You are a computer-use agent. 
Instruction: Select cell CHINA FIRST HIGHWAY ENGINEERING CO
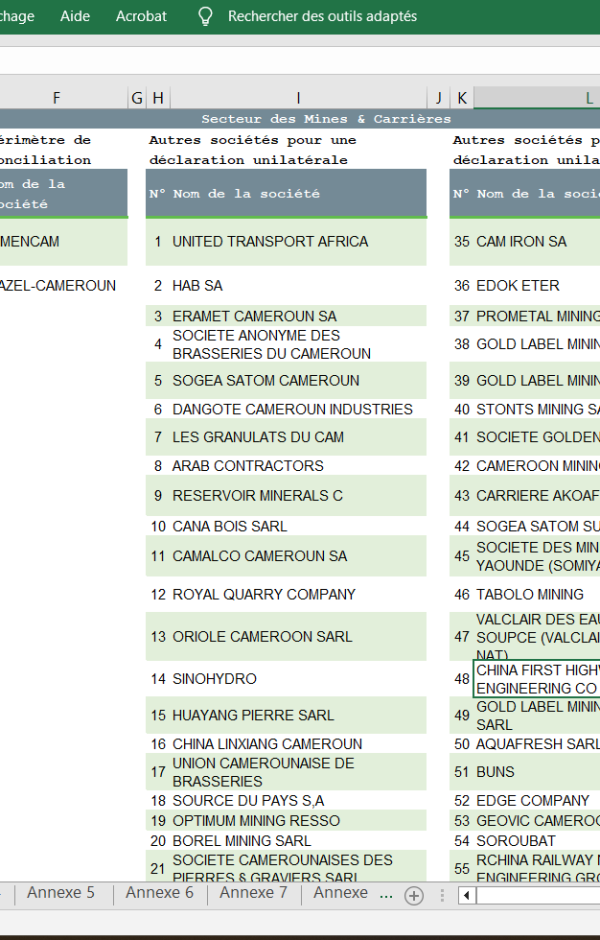coord(537,679)
